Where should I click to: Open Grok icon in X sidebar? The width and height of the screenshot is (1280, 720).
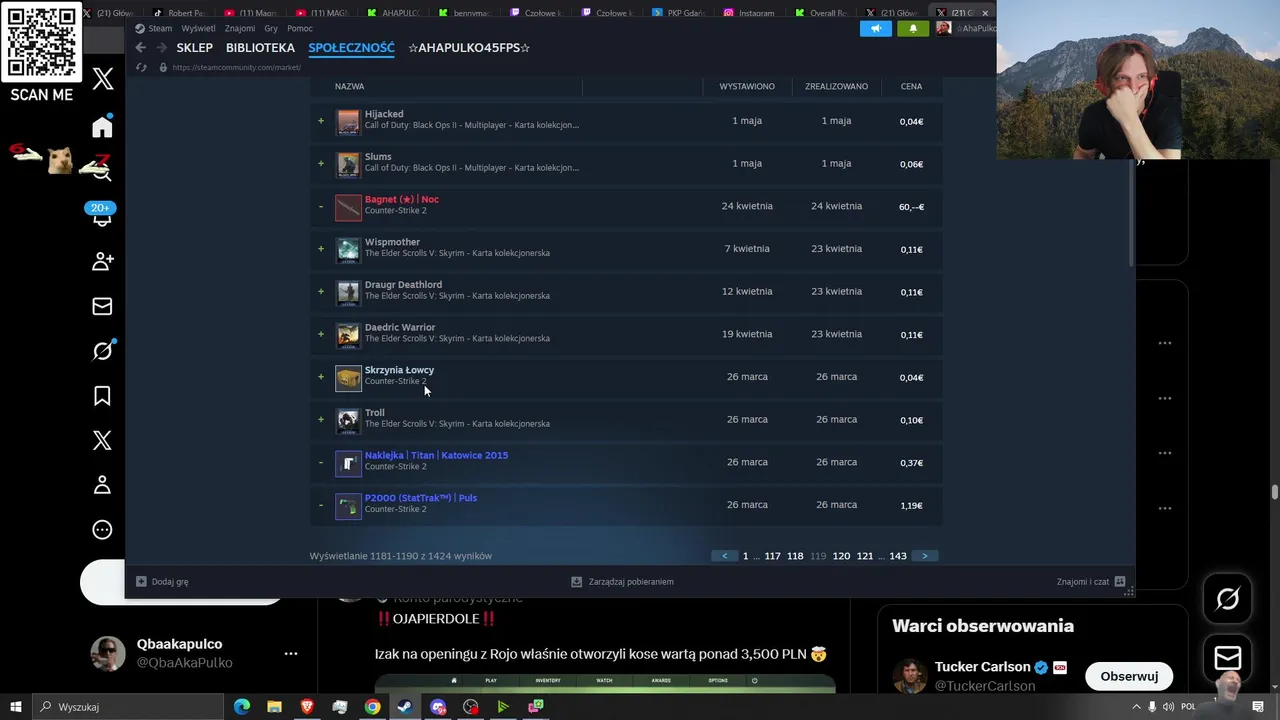point(102,350)
